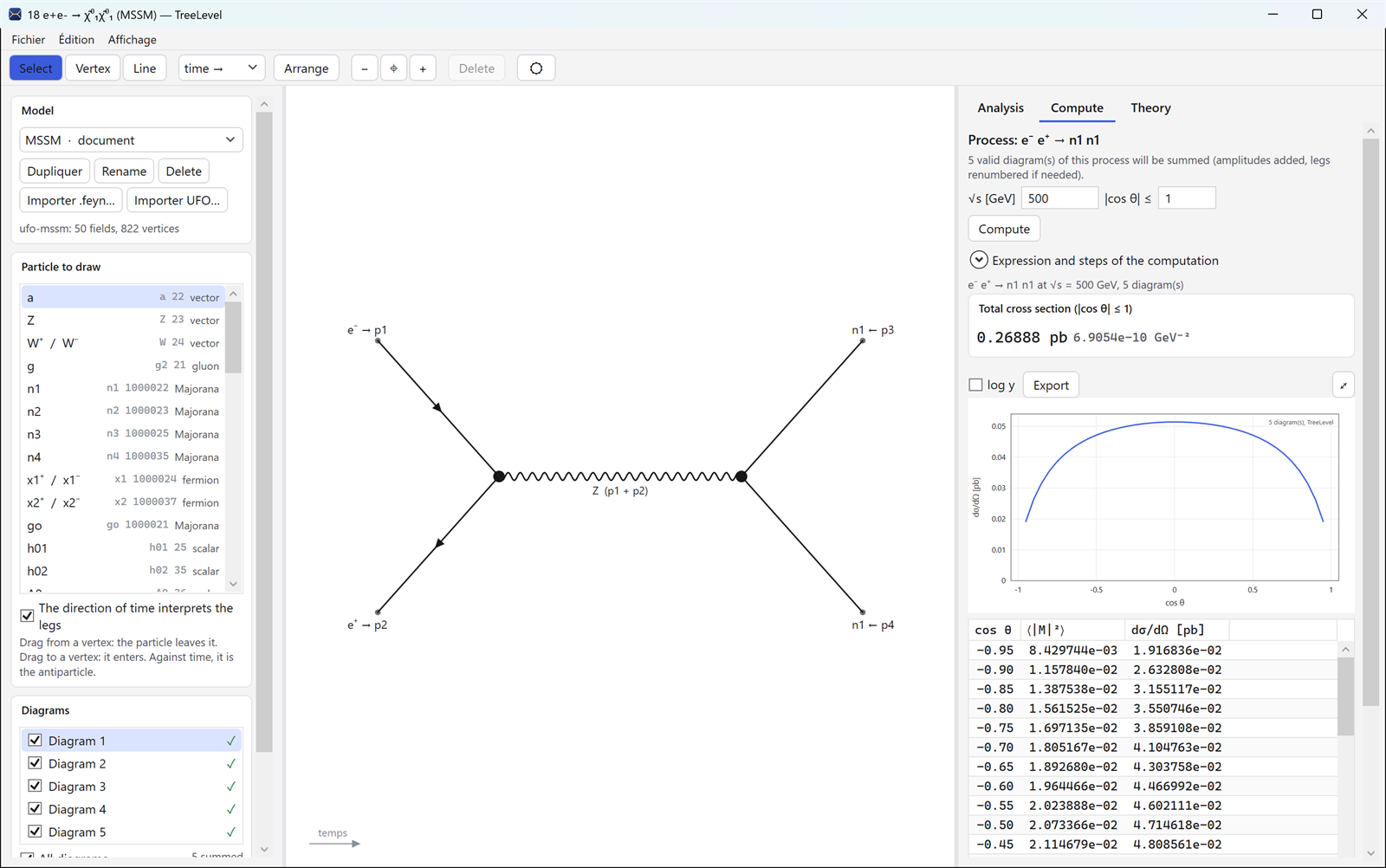Click Importer .feyn... button
Image resolution: width=1386 pixels, height=868 pixels.
[x=71, y=200]
